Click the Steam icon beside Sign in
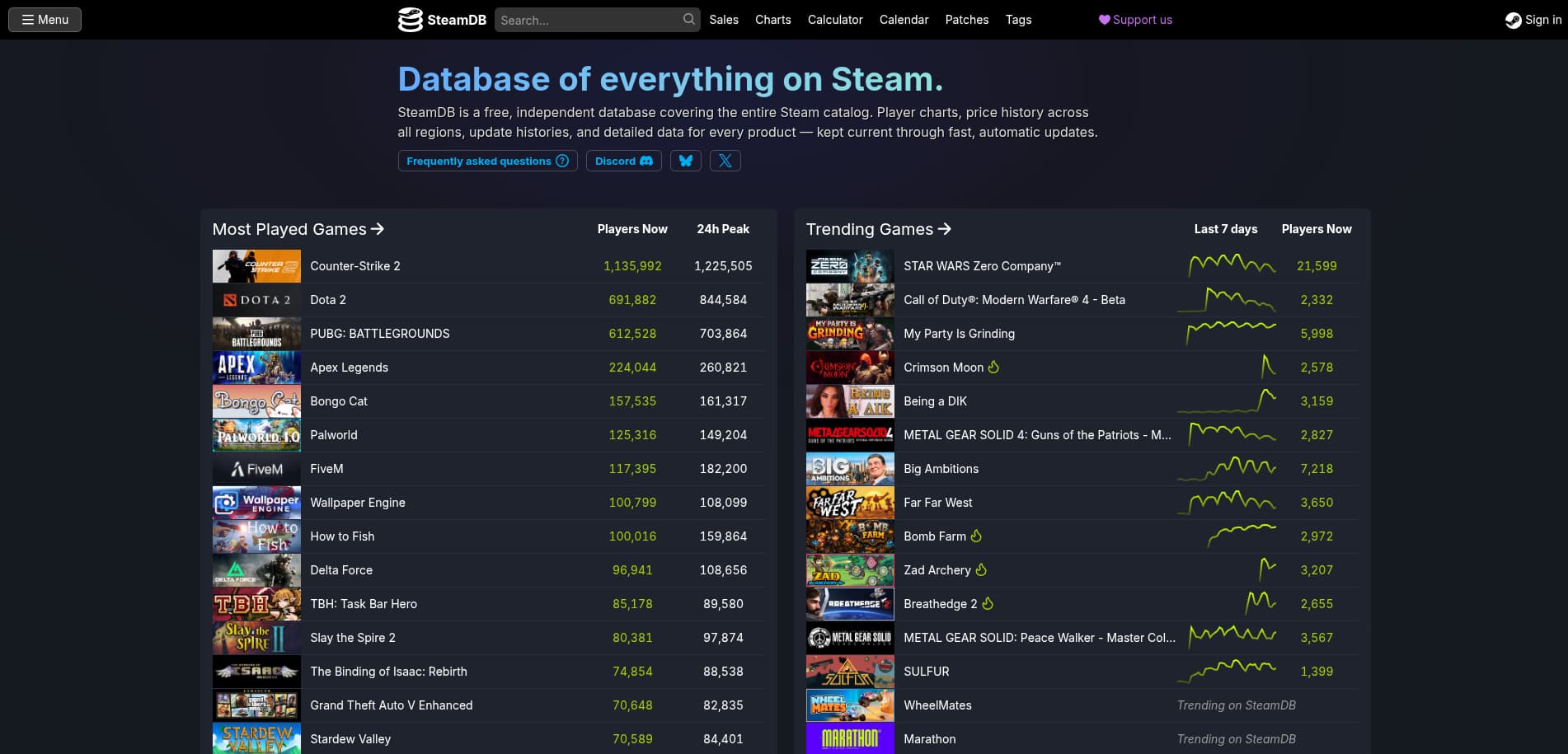Screen dimensions: 1568x754 click(1513, 20)
